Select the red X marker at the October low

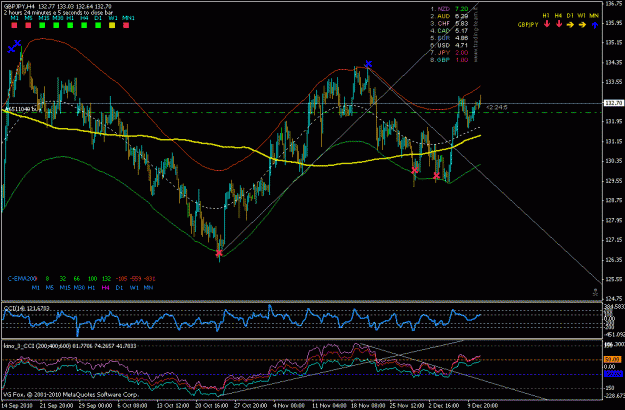[x=219, y=253]
